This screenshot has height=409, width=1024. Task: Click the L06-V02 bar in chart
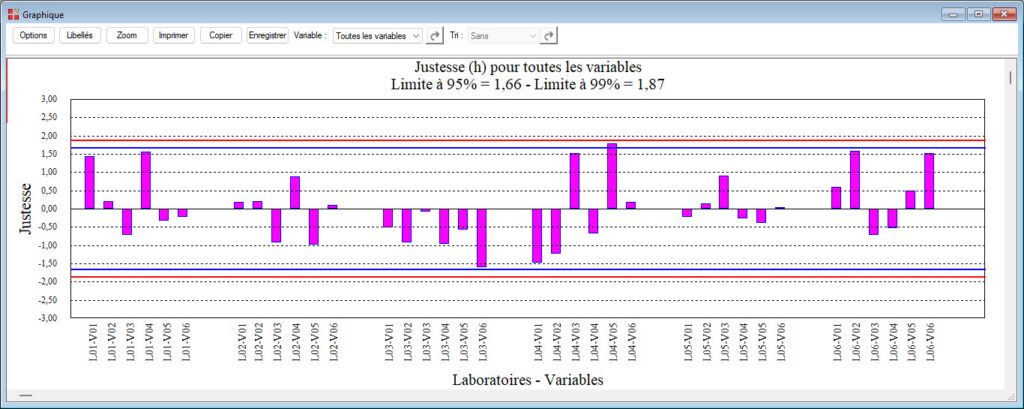[x=855, y=180]
